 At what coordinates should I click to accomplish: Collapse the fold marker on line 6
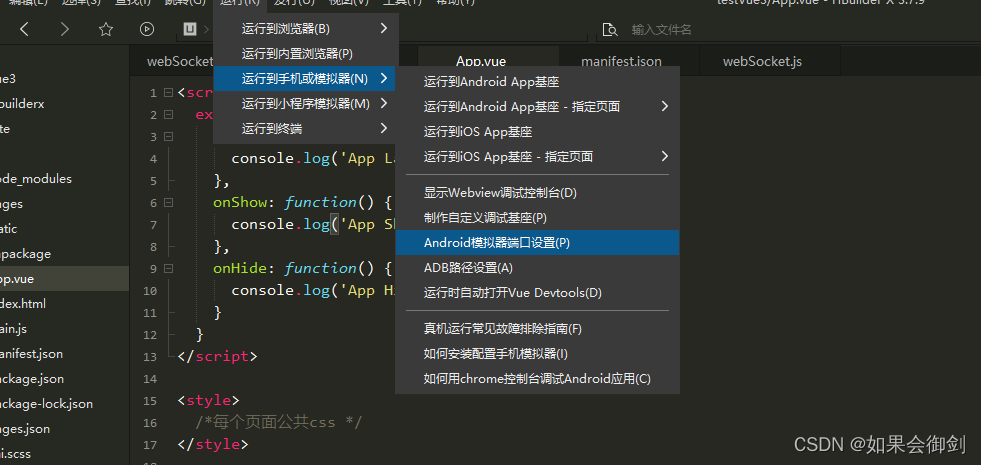pos(168,202)
